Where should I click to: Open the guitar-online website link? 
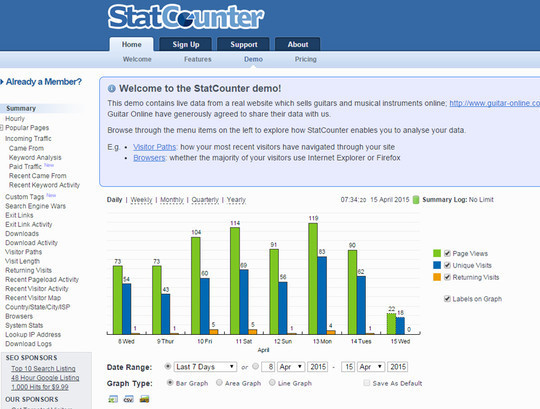(x=495, y=103)
